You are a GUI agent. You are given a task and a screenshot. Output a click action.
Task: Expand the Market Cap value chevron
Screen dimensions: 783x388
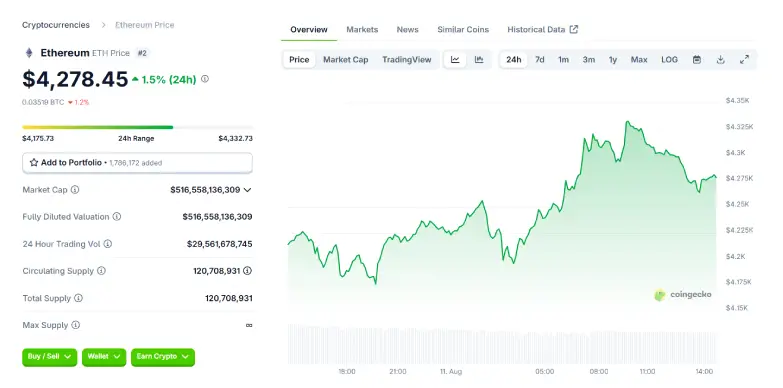point(247,190)
